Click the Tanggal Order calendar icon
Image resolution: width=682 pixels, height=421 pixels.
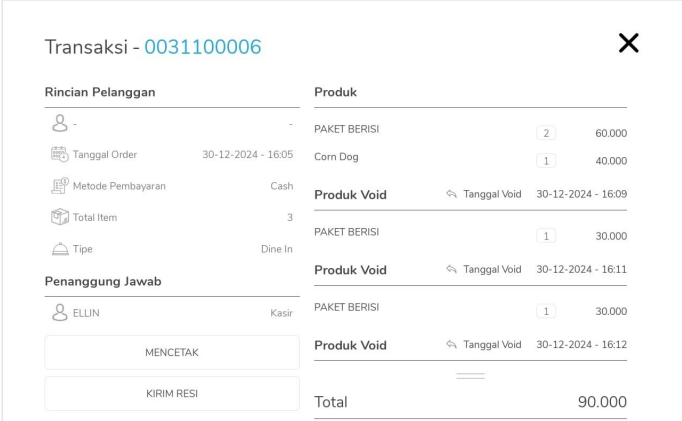click(x=59, y=154)
